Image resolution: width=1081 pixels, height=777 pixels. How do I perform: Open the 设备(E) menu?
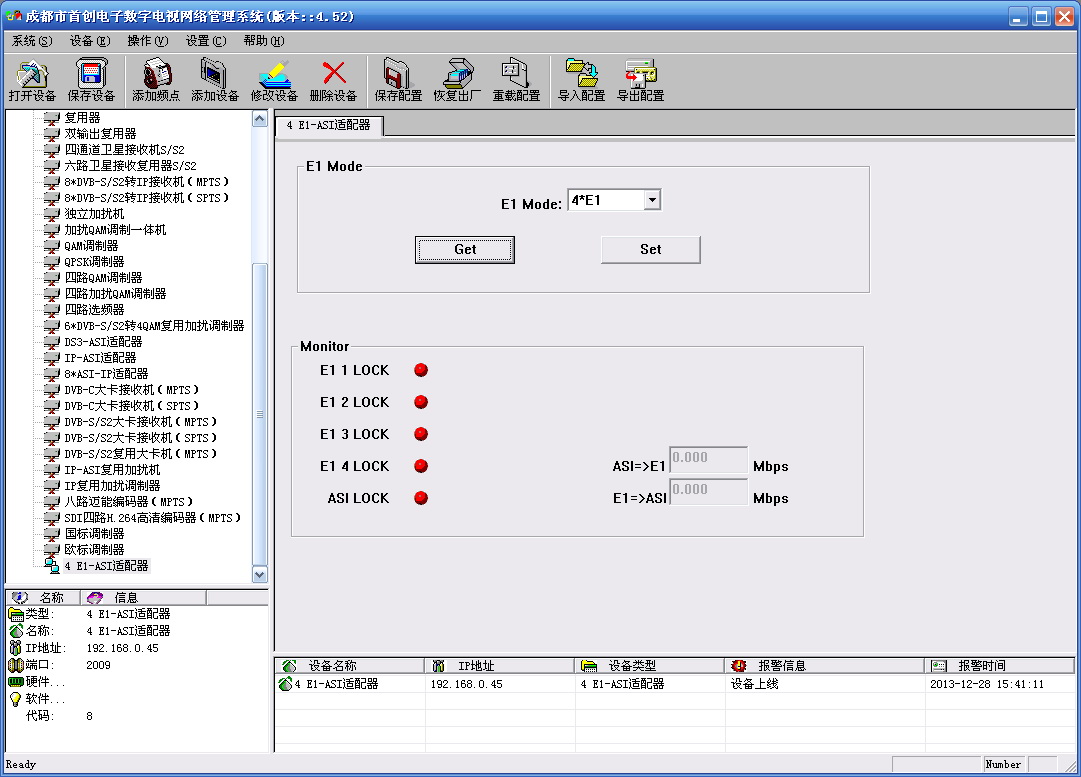pos(90,41)
